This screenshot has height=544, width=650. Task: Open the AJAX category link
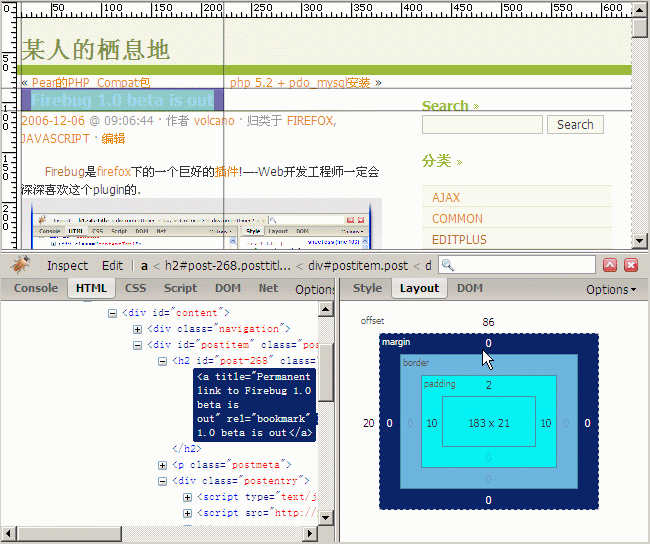coord(446,198)
